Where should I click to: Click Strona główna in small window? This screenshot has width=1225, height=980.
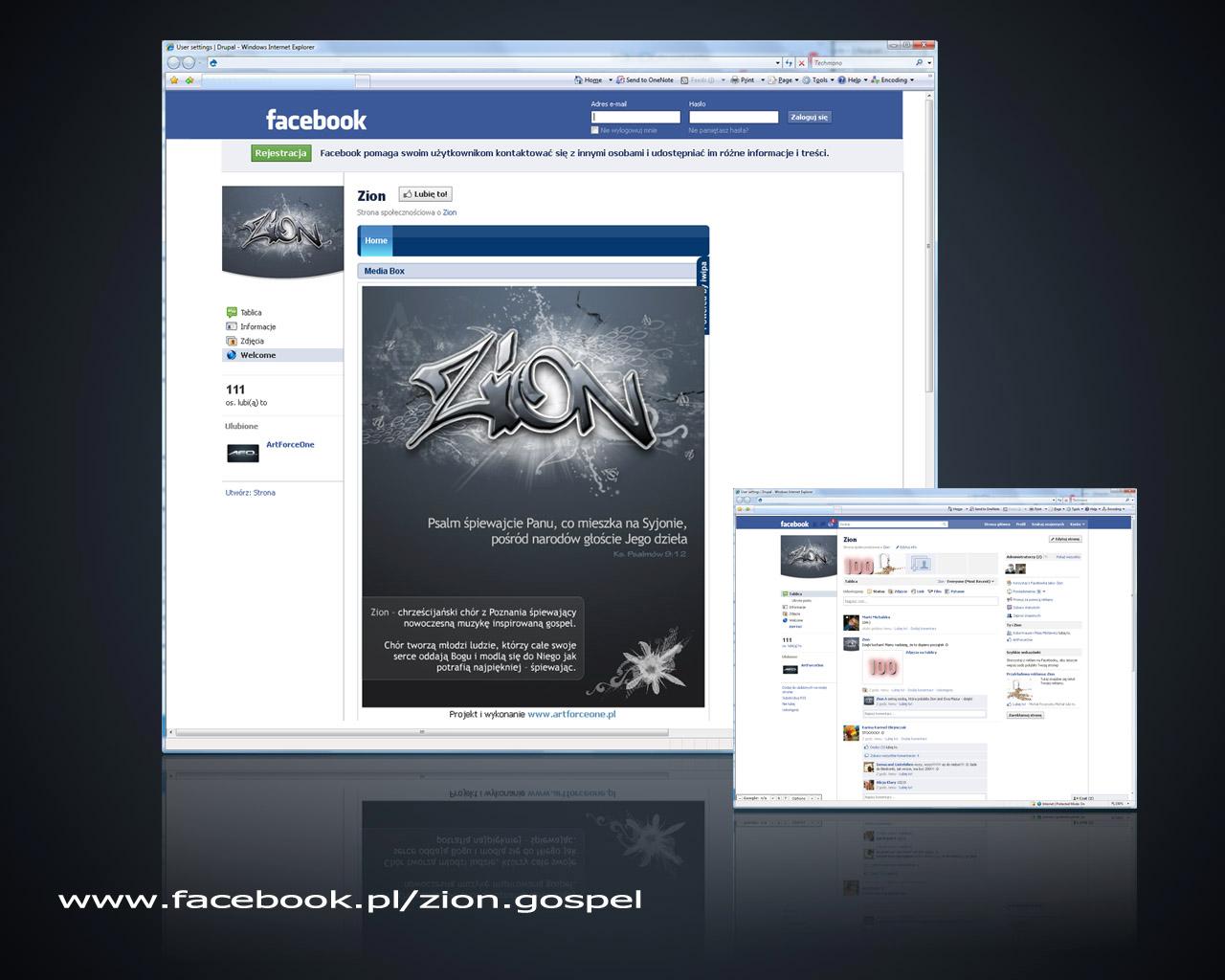coord(997,524)
